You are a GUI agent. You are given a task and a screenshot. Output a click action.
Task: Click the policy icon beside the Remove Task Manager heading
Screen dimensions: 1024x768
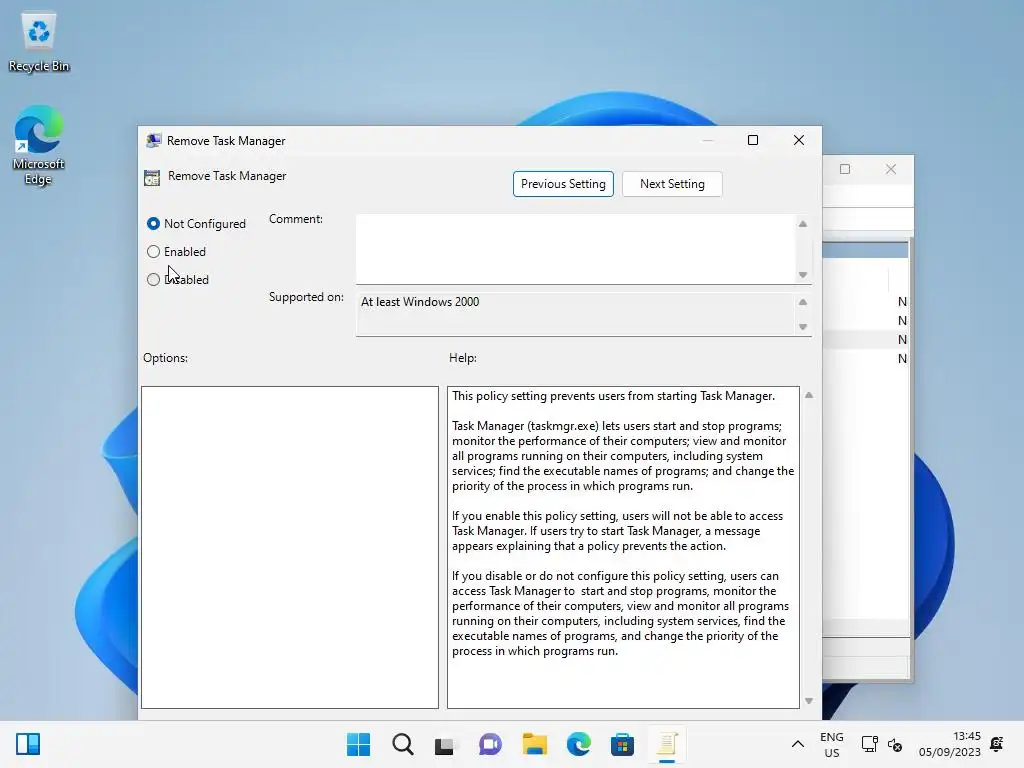click(152, 177)
